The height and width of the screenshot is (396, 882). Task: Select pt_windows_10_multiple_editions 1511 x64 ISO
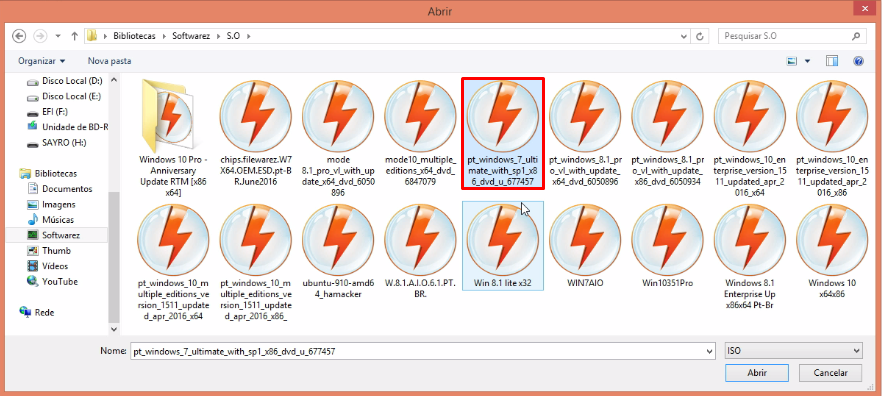(x=173, y=262)
